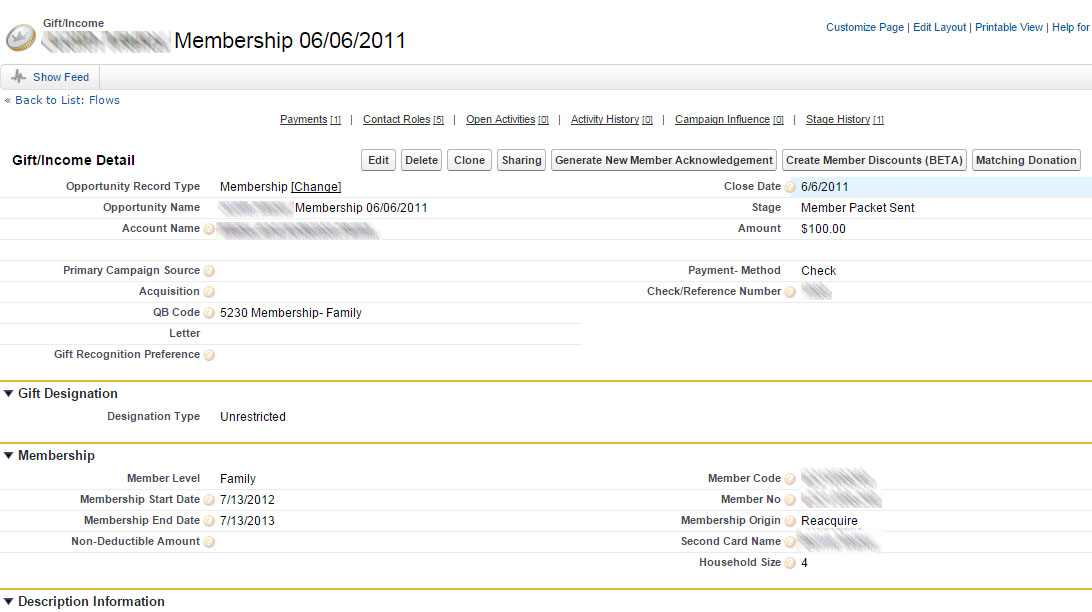This screenshot has width=1092, height=612.
Task: Click the Show Feed pulse icon
Action: (x=19, y=77)
